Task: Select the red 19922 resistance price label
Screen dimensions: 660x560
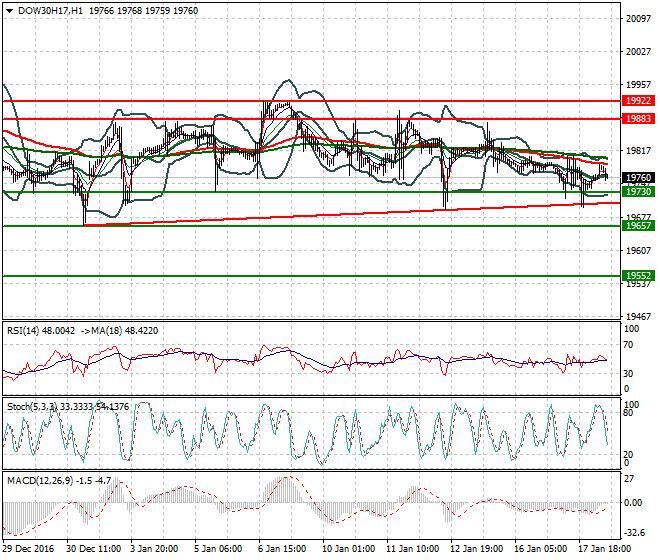Action: [x=639, y=101]
